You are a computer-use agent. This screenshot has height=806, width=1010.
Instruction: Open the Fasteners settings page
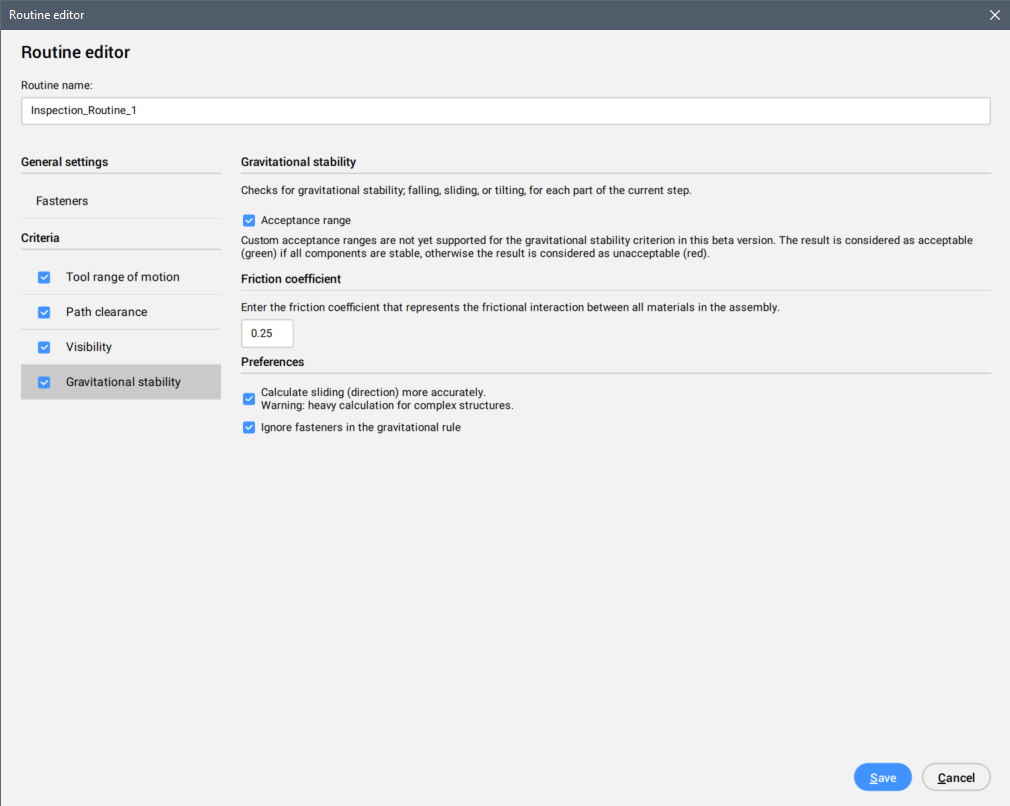62,201
